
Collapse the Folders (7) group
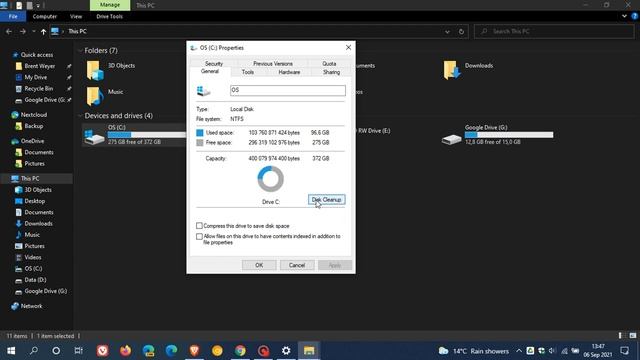tap(80, 51)
